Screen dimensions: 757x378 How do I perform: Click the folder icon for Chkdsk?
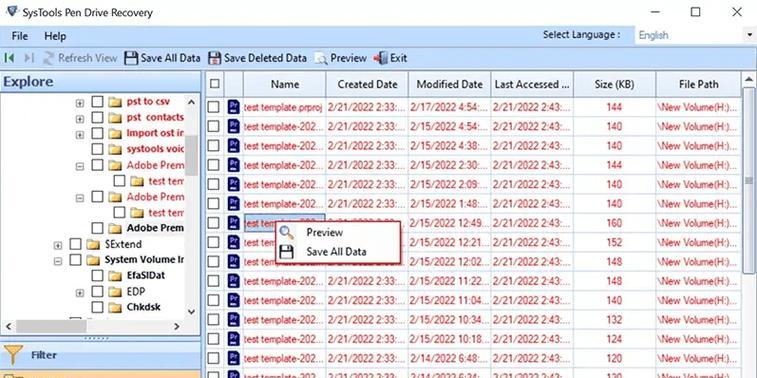[115, 307]
